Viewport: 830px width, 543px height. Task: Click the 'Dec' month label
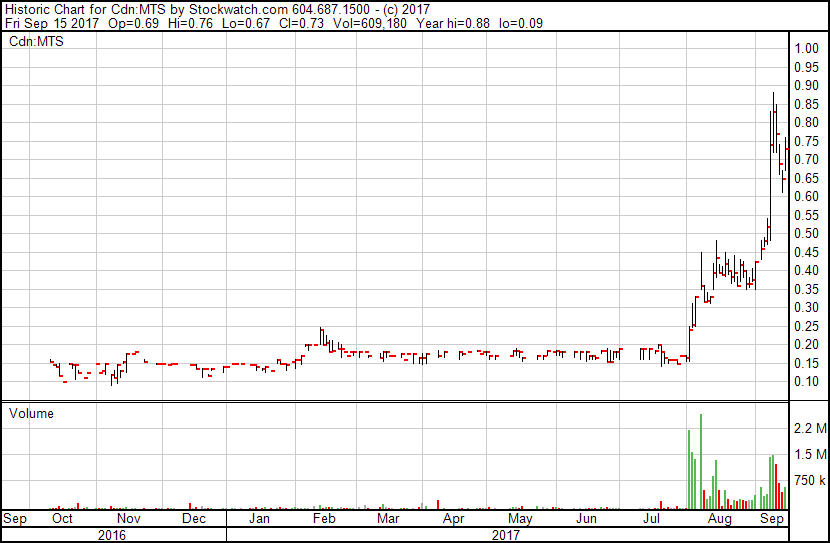pyautogui.click(x=194, y=519)
